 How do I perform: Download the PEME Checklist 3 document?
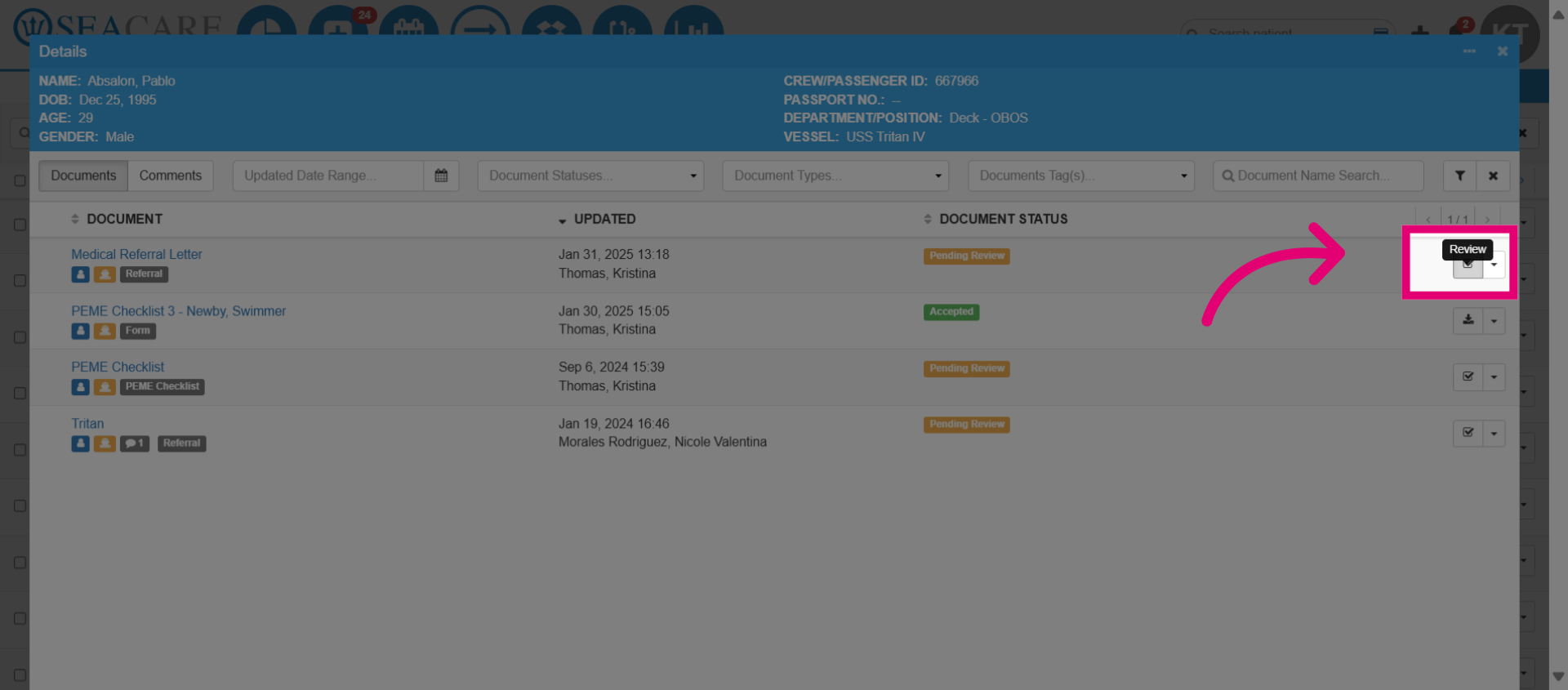point(1468,320)
